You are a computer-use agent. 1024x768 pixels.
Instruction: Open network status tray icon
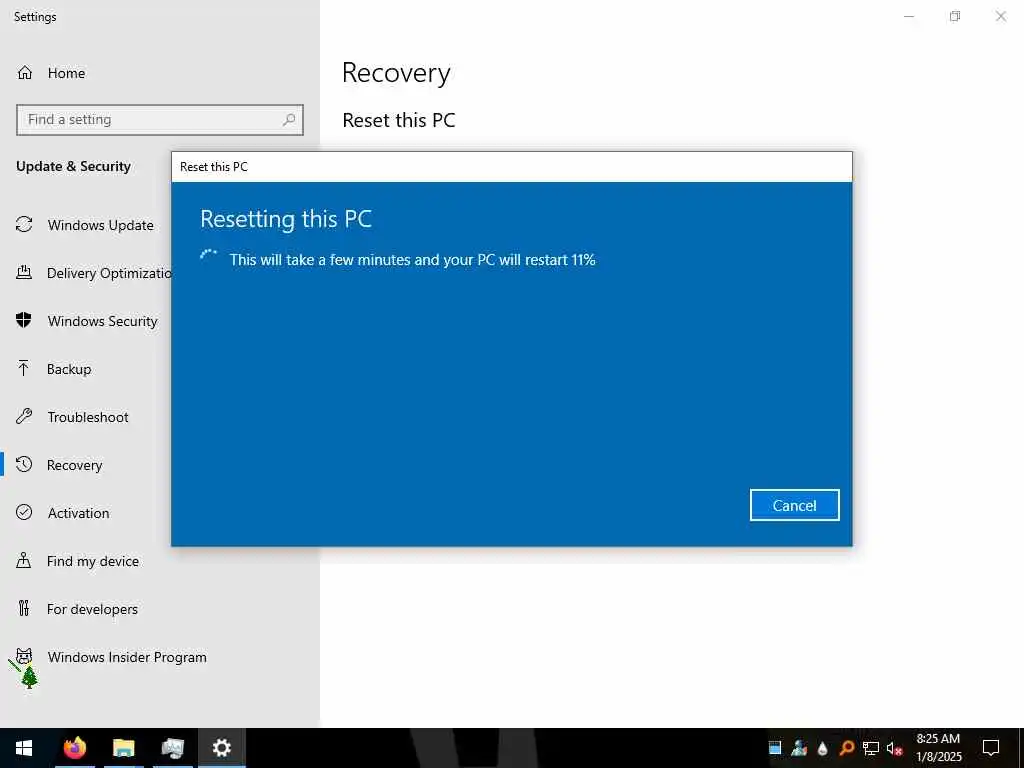click(x=871, y=748)
